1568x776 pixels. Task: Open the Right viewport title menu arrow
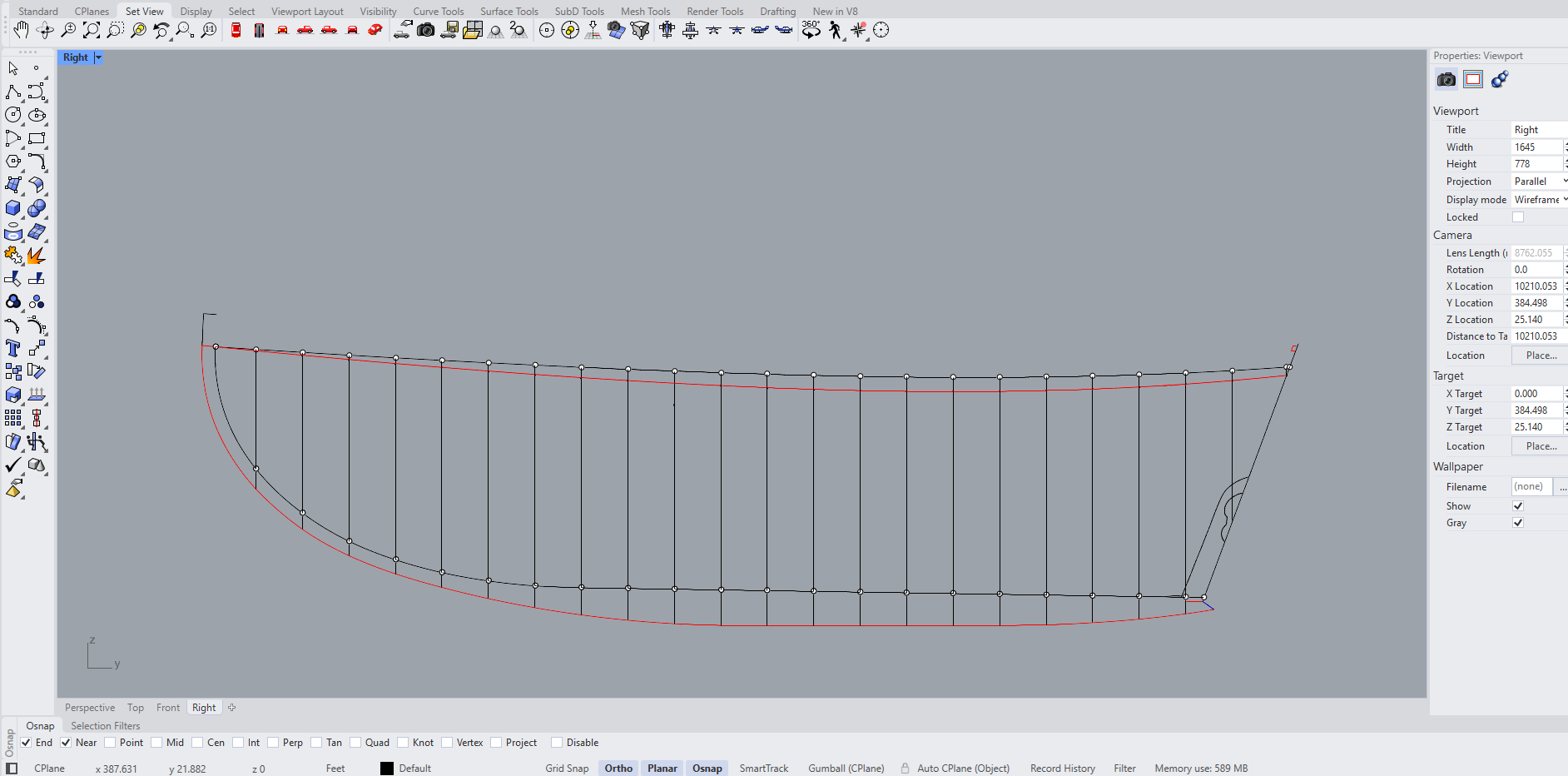pyautogui.click(x=98, y=57)
